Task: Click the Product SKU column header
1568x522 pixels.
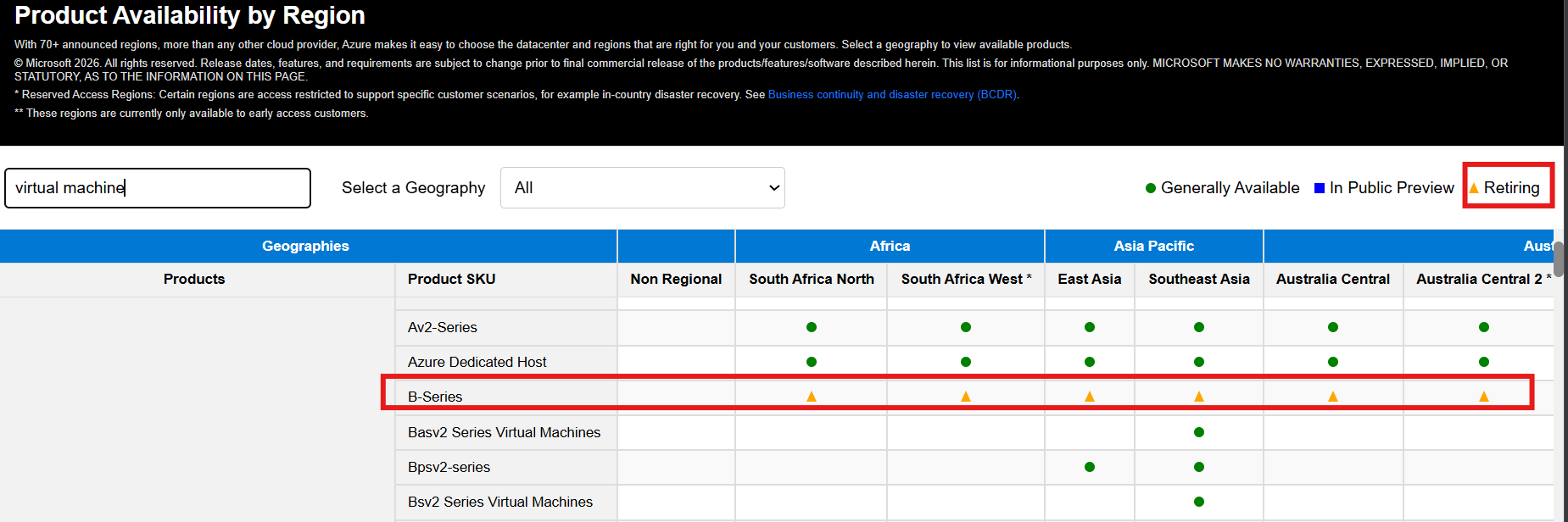Action: coord(506,280)
